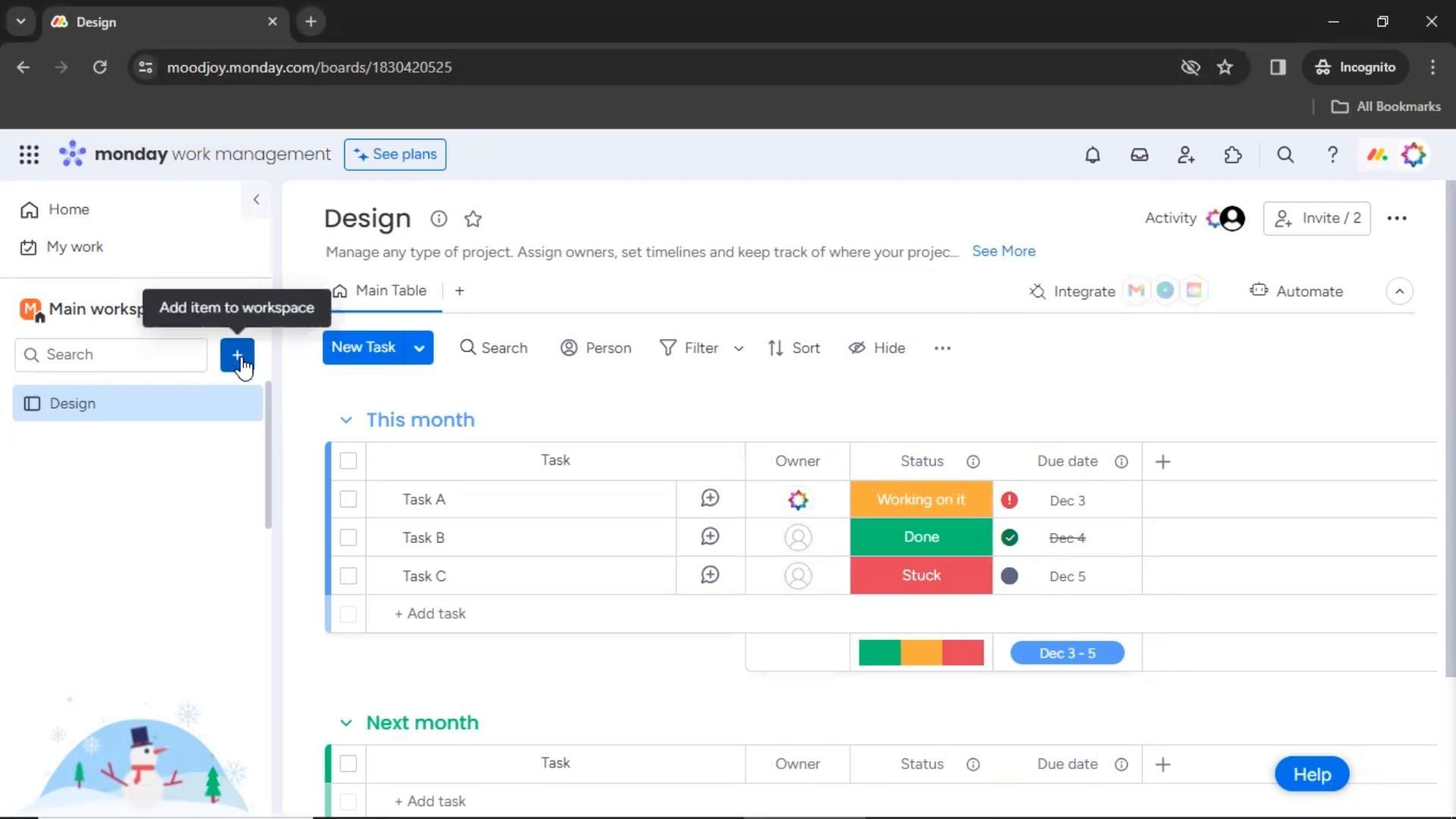Open the products switcher grid icon
1456x819 pixels.
(x=29, y=155)
